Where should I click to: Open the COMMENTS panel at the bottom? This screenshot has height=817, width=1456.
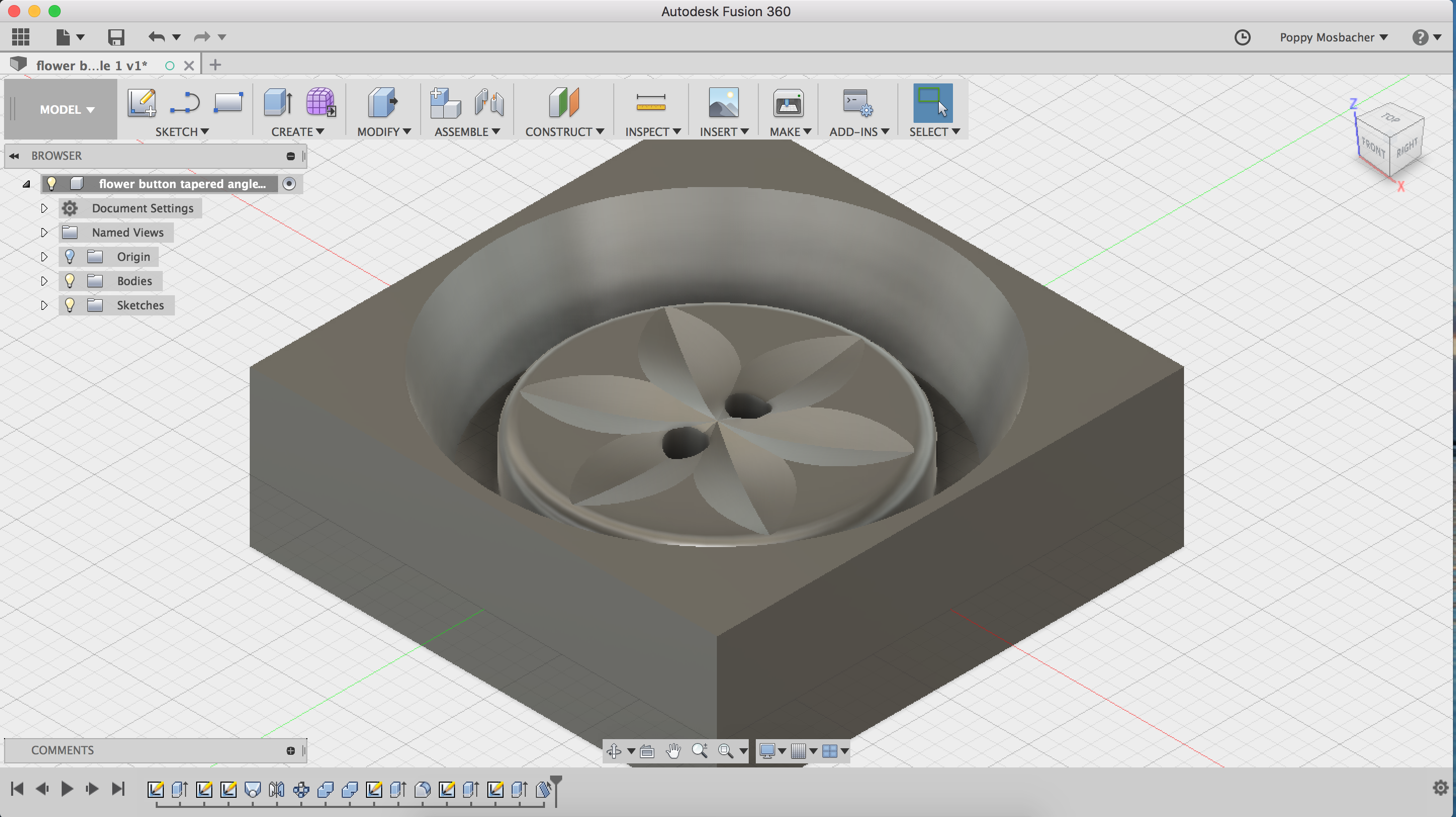[x=63, y=750]
